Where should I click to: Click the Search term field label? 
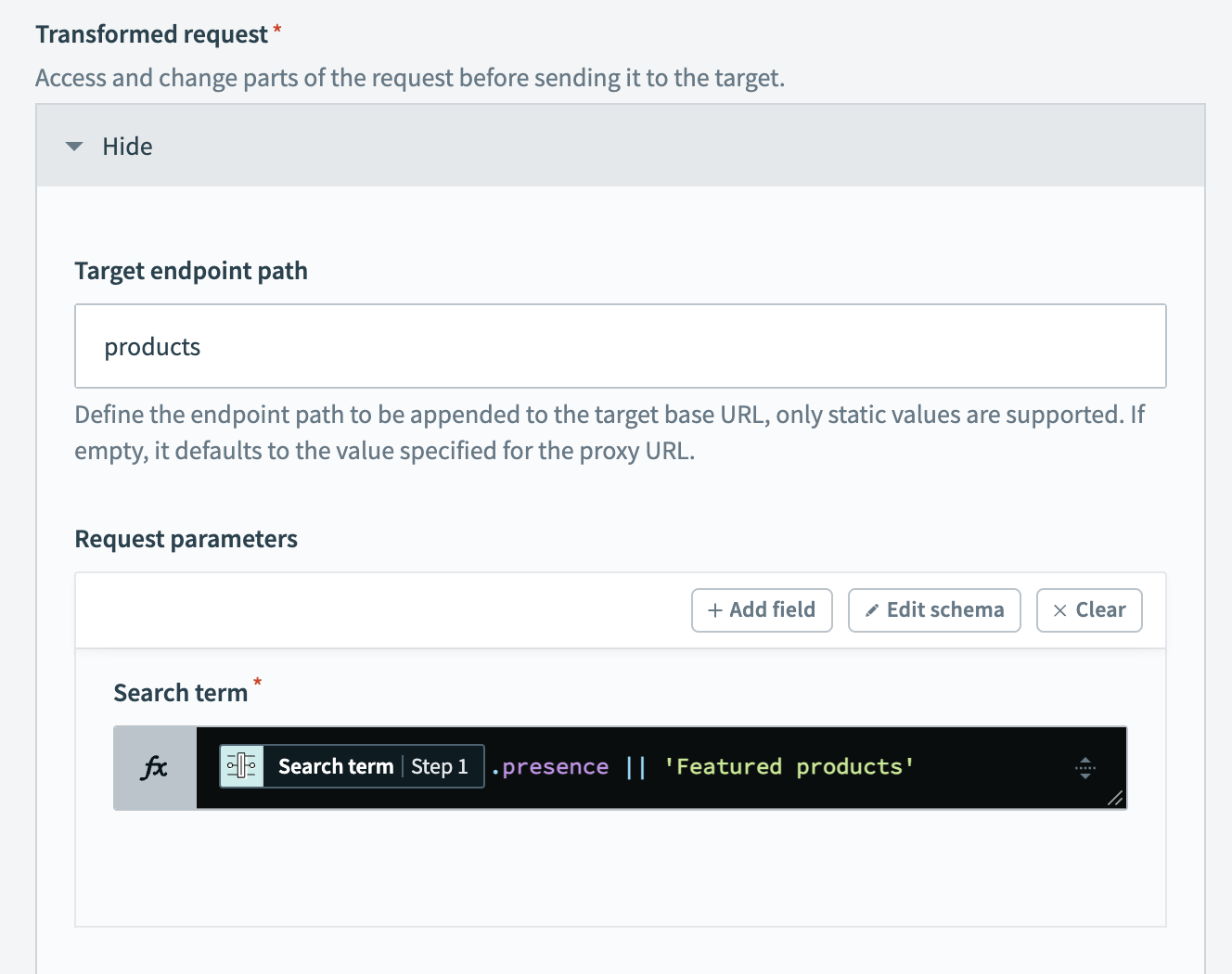[x=180, y=693]
